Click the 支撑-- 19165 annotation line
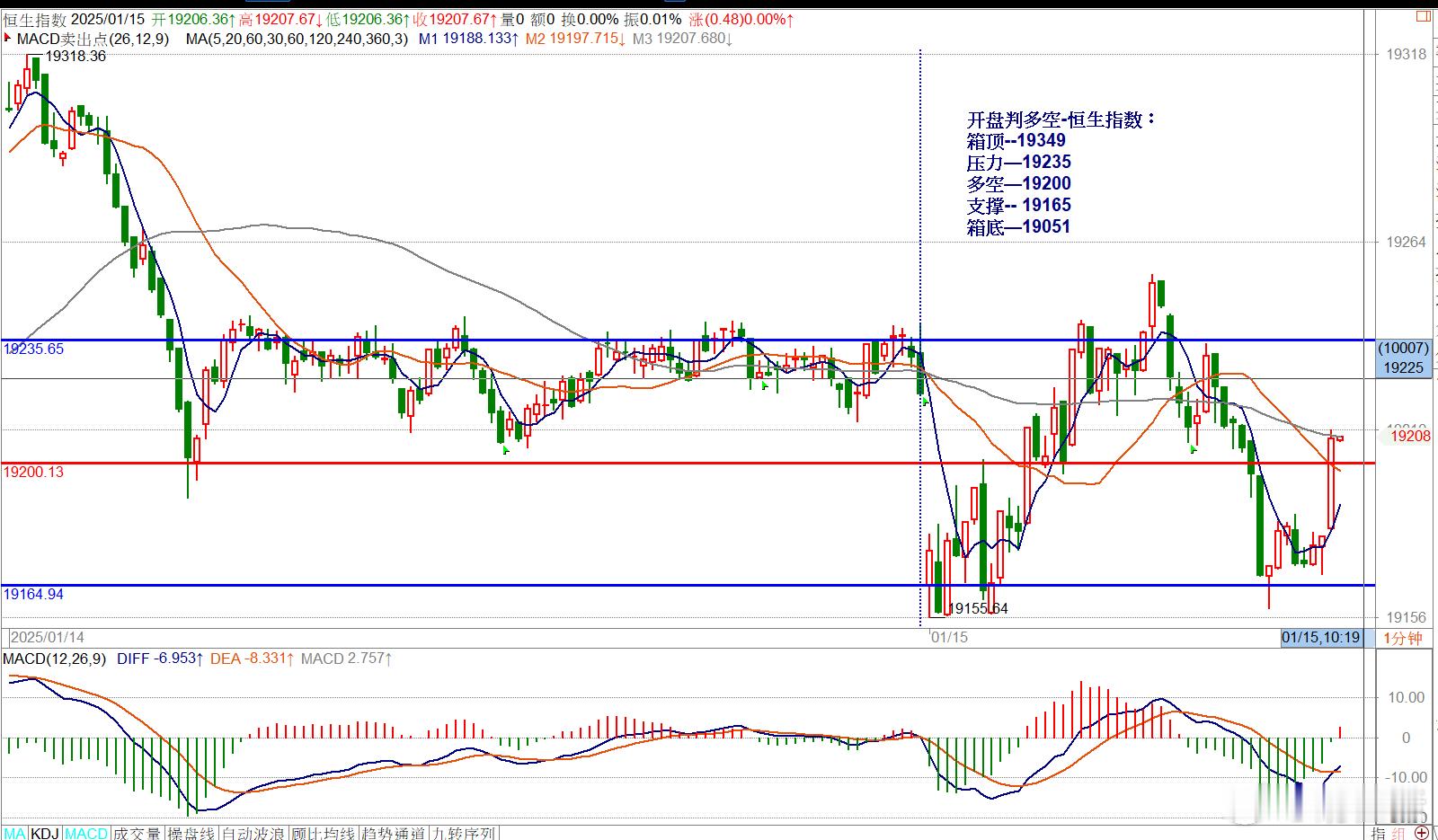The width and height of the screenshot is (1438, 840). tap(1019, 206)
